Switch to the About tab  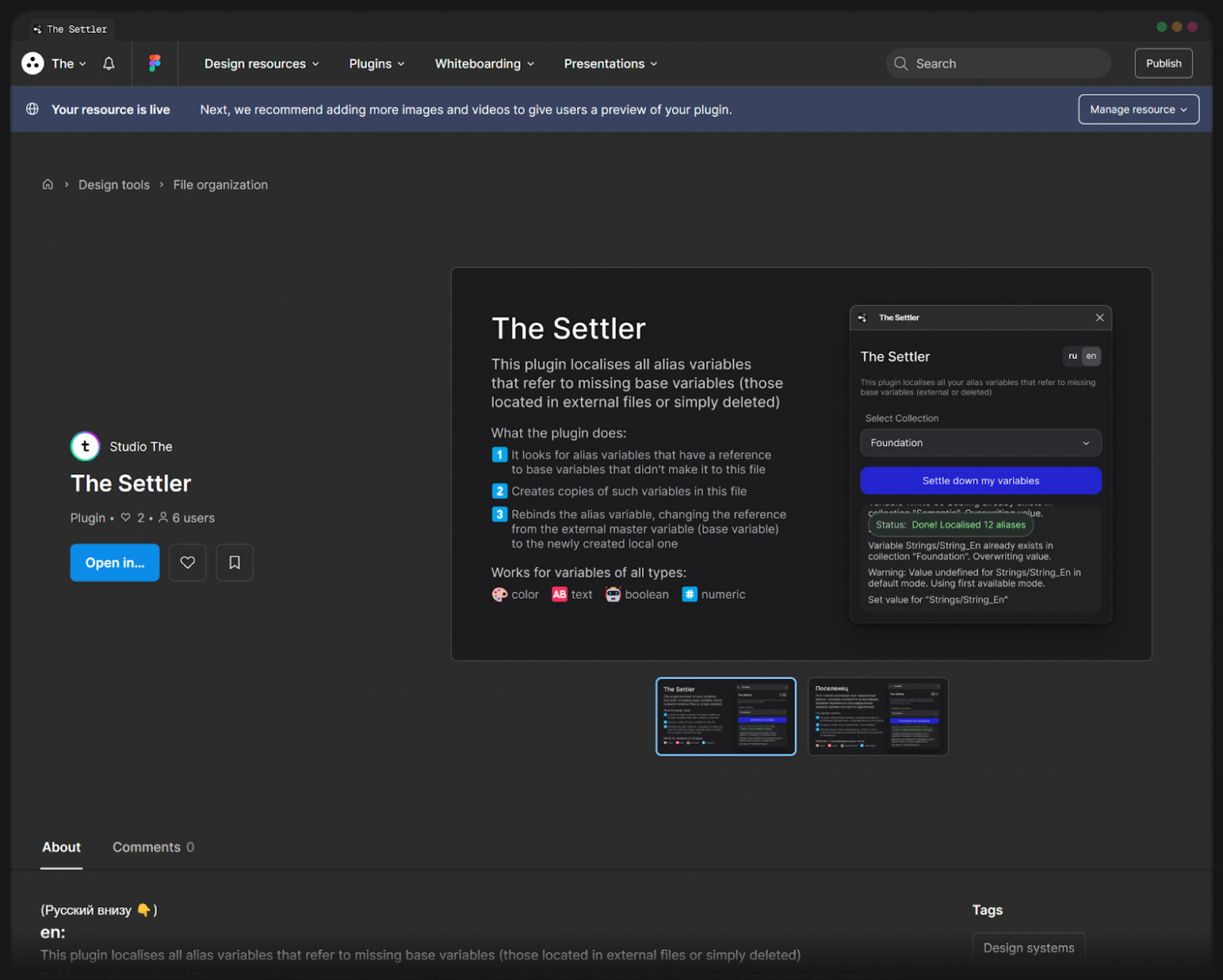[61, 848]
